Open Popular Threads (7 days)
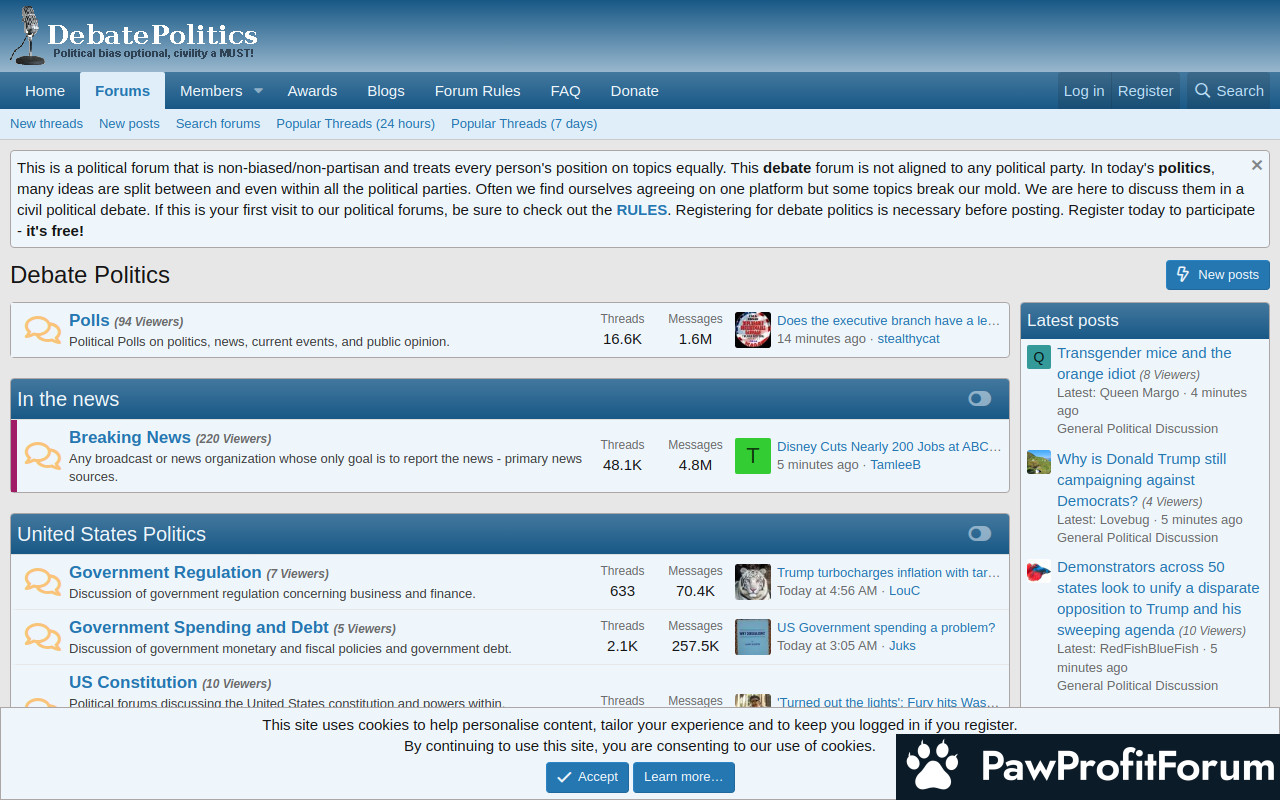The image size is (1280, 800). [x=524, y=124]
